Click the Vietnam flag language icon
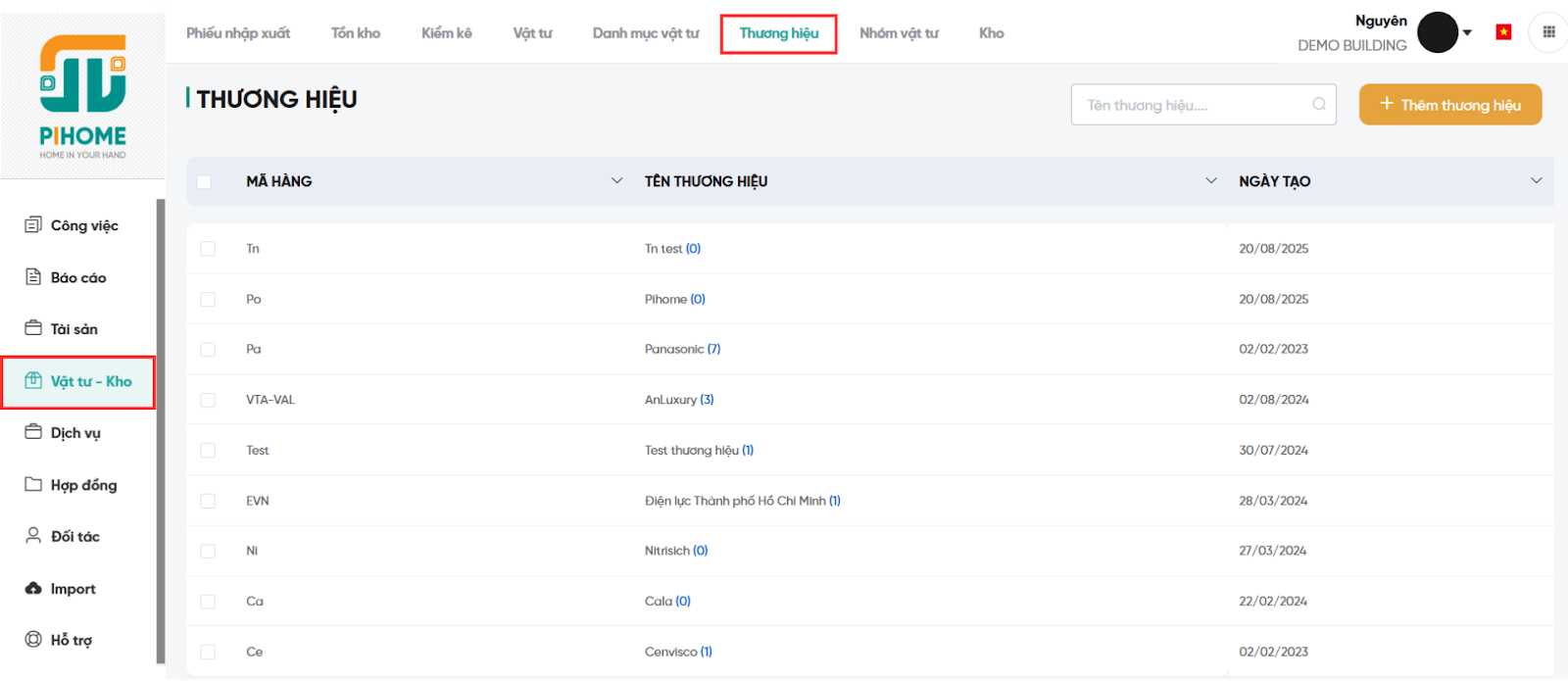 [x=1503, y=32]
